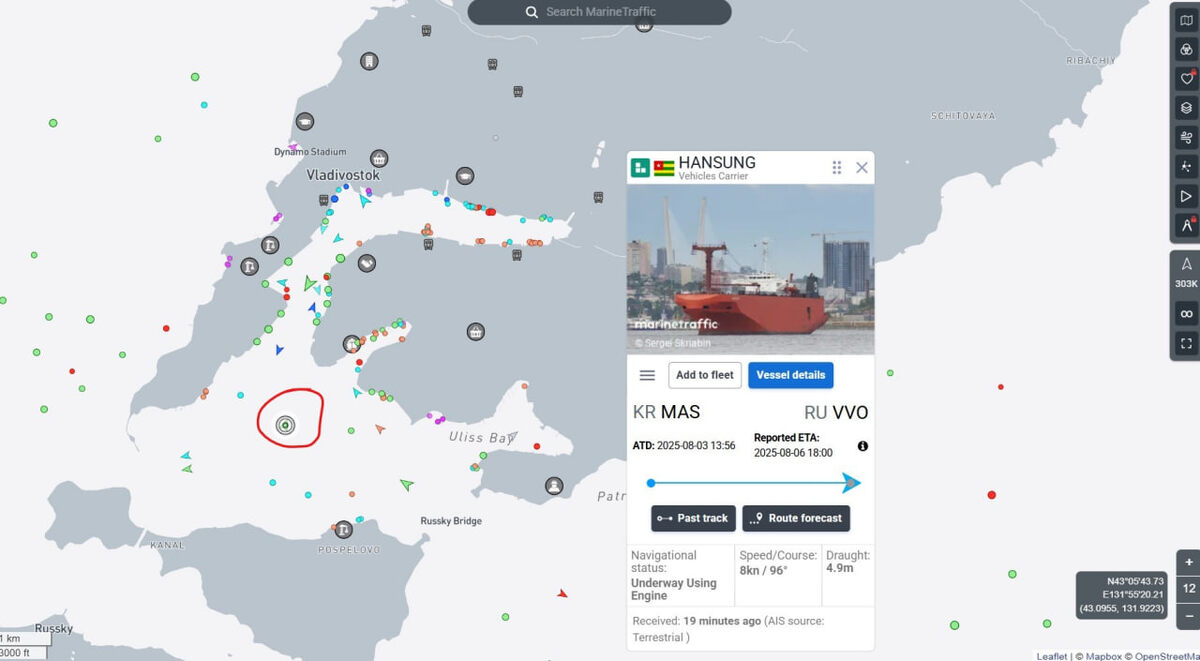
Task: Select the salmon arrow vessel marker
Action: click(x=380, y=429)
